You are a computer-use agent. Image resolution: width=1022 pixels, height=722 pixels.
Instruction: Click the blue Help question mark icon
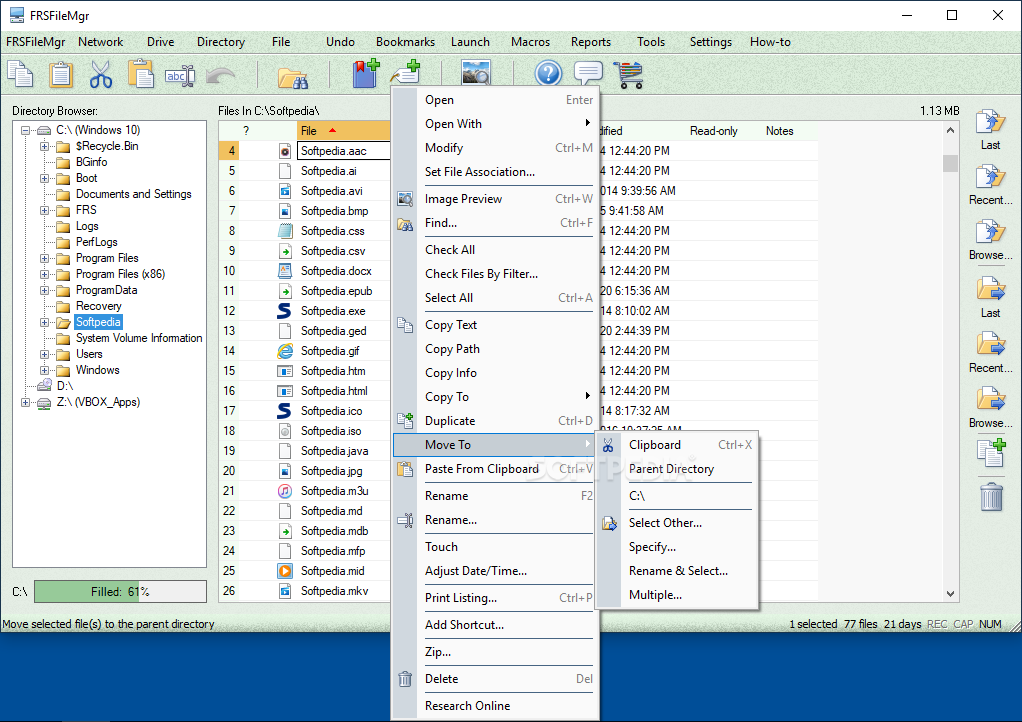coord(548,74)
